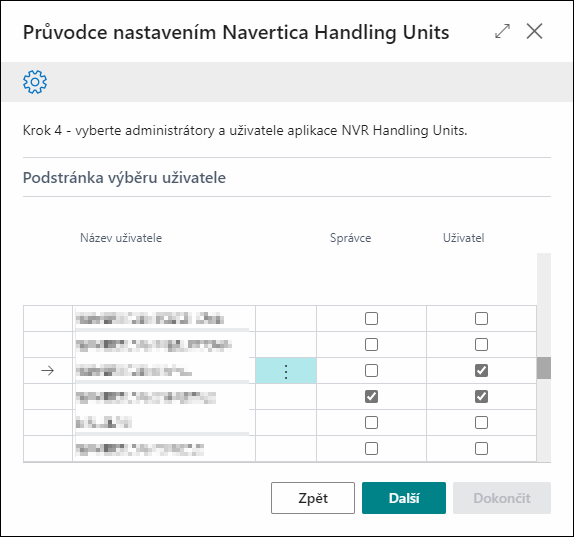Screen dimensions: 574x537
Task: Uncheck Uživatel in the selected arrow row
Action: [x=481, y=370]
